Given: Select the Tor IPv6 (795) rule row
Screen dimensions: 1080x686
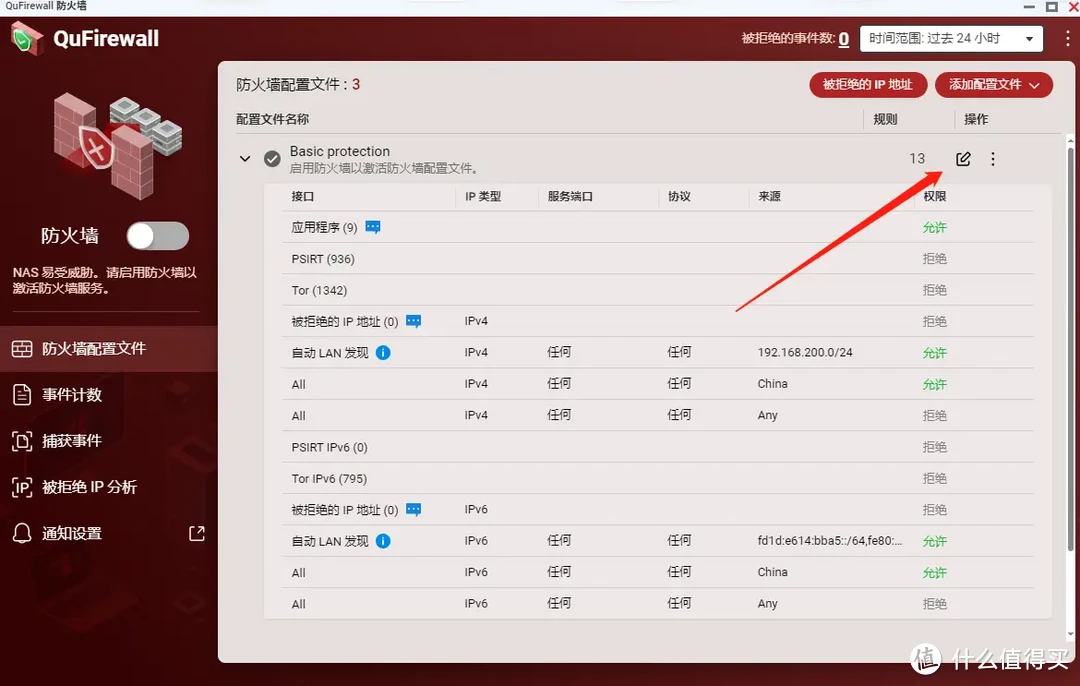Looking at the screenshot, I should (x=658, y=478).
